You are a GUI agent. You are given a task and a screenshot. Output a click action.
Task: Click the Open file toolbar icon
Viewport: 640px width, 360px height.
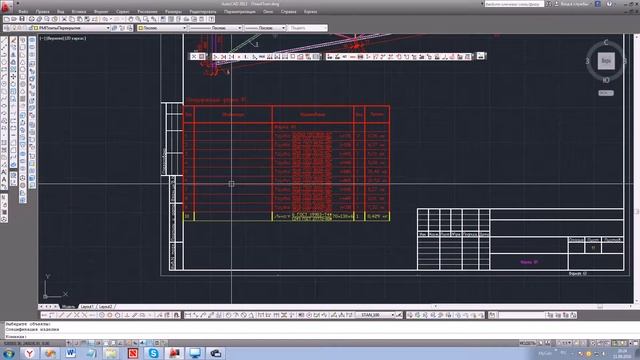pos(14,19)
